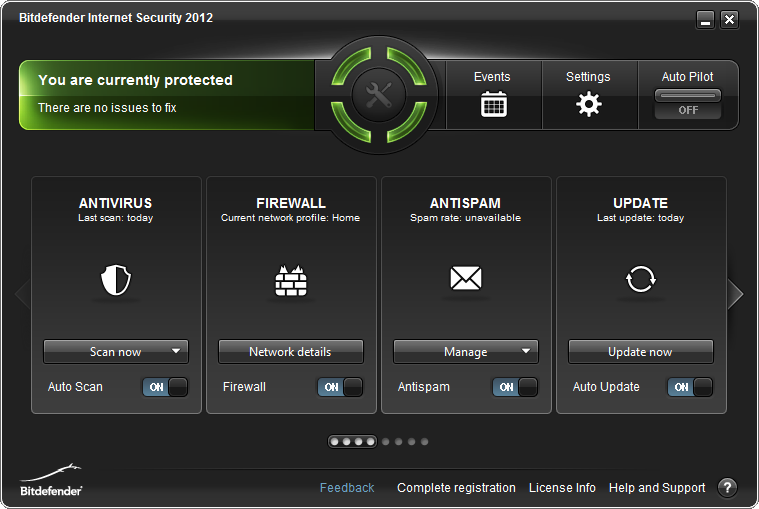Open the Events calendar icon
This screenshot has width=759, height=509.
pyautogui.click(x=492, y=104)
